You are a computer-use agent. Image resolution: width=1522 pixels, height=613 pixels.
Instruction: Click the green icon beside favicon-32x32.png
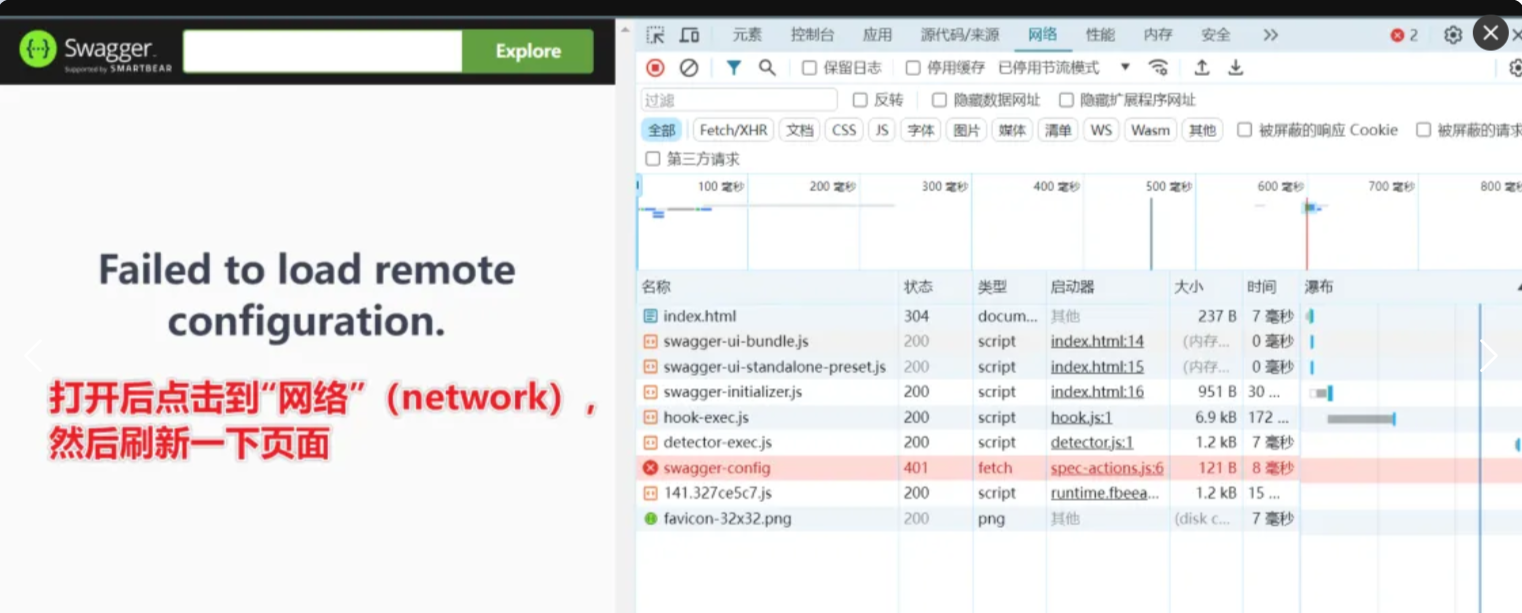click(651, 519)
